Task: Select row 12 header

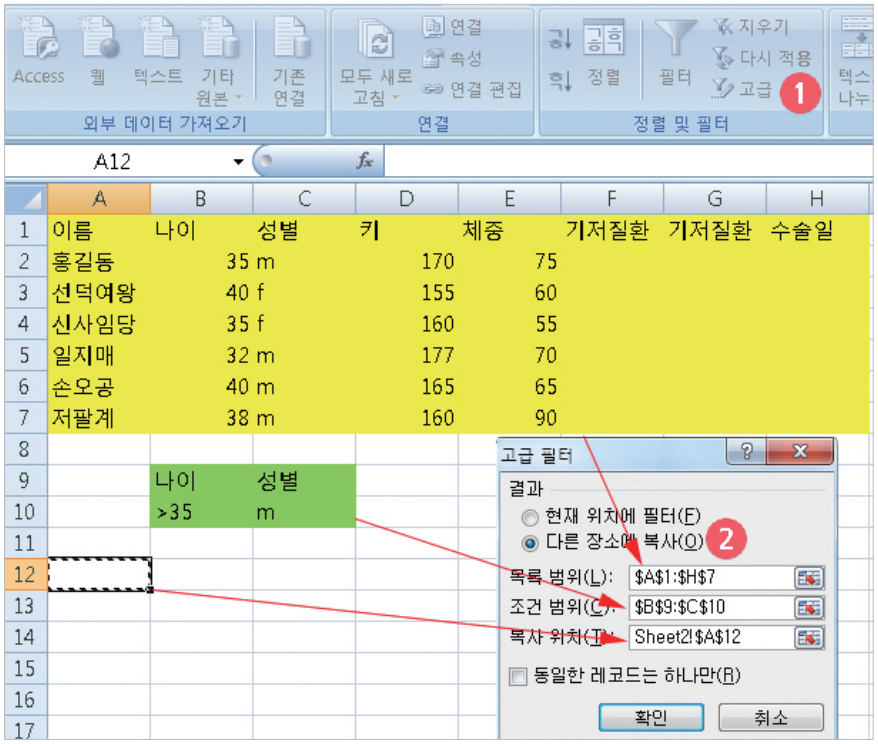Action: 26,574
